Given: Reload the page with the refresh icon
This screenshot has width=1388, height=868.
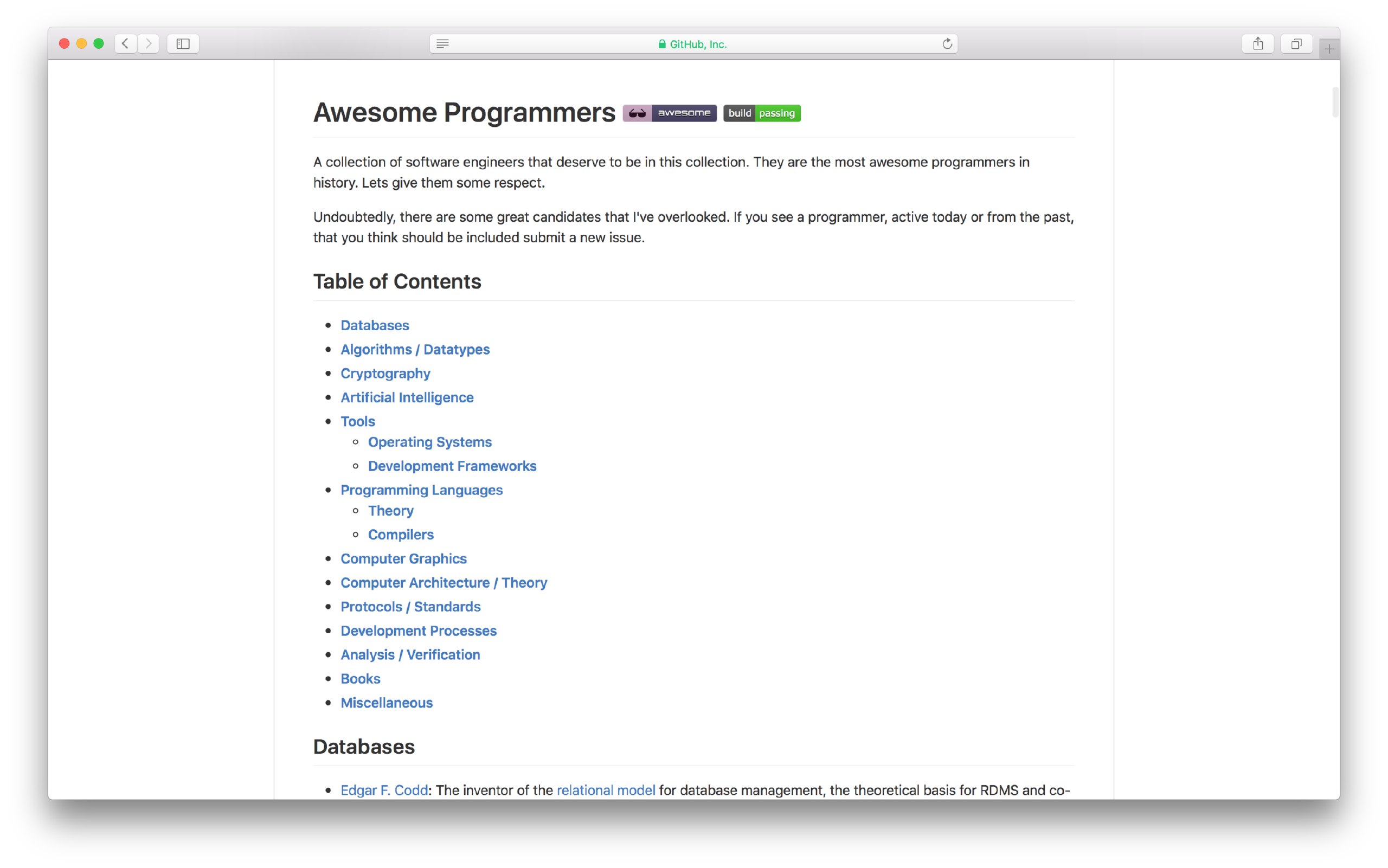Looking at the screenshot, I should (x=947, y=43).
